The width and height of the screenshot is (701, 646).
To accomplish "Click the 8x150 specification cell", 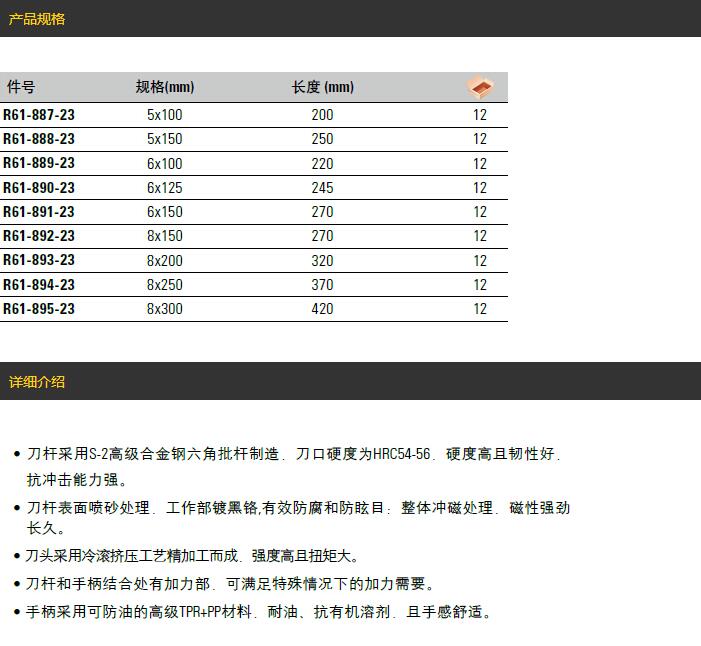I will point(165,236).
